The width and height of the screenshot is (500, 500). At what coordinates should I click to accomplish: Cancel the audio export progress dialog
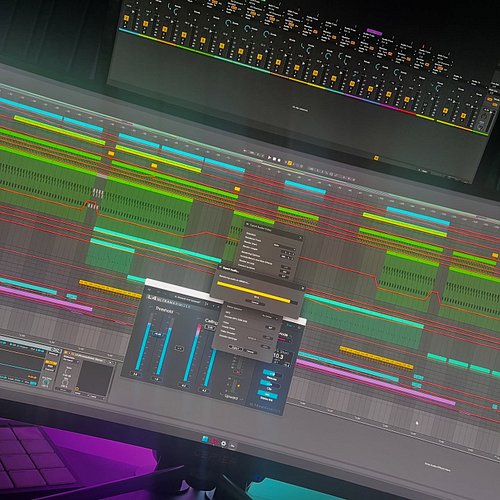pos(255,302)
